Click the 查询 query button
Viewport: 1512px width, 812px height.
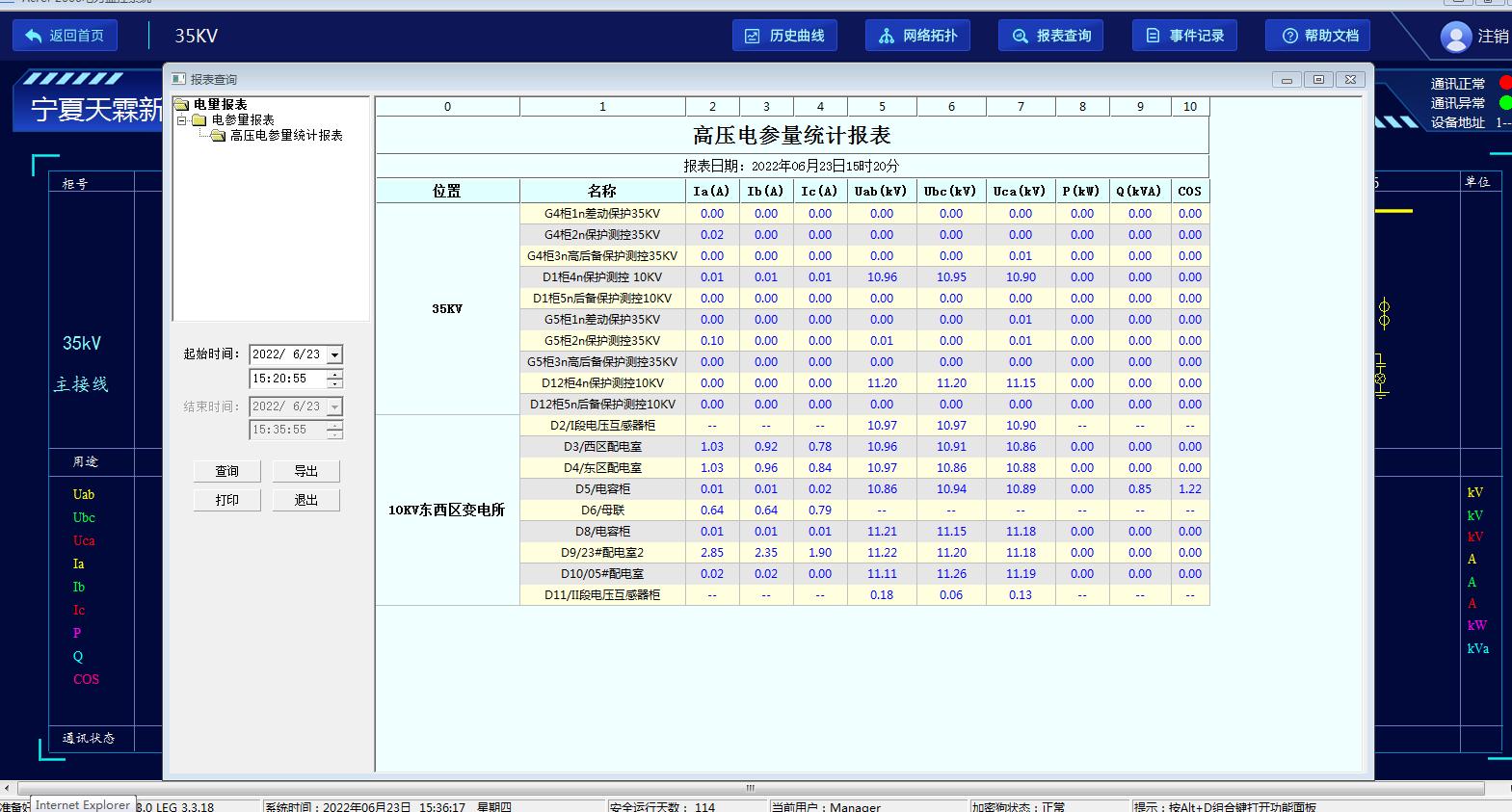point(227,471)
